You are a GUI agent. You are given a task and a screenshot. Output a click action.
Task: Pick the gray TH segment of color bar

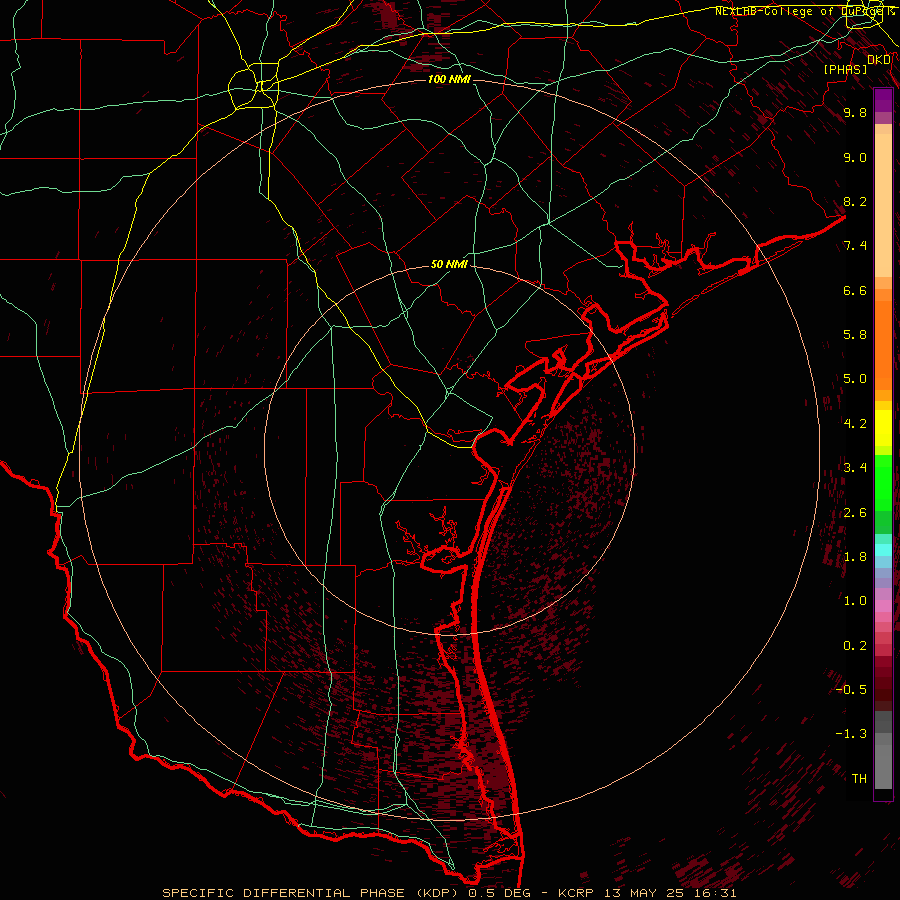(883, 766)
